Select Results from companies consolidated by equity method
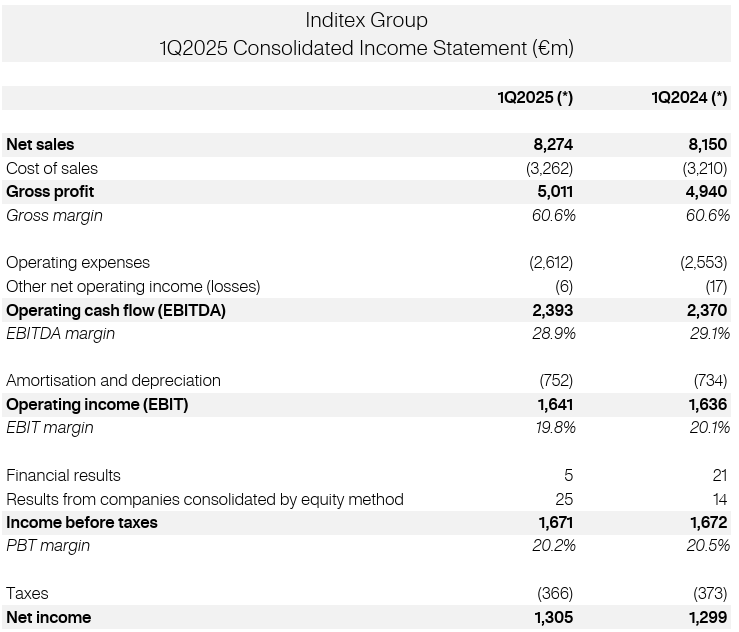Screen dimensions: 739x632 (x=205, y=499)
